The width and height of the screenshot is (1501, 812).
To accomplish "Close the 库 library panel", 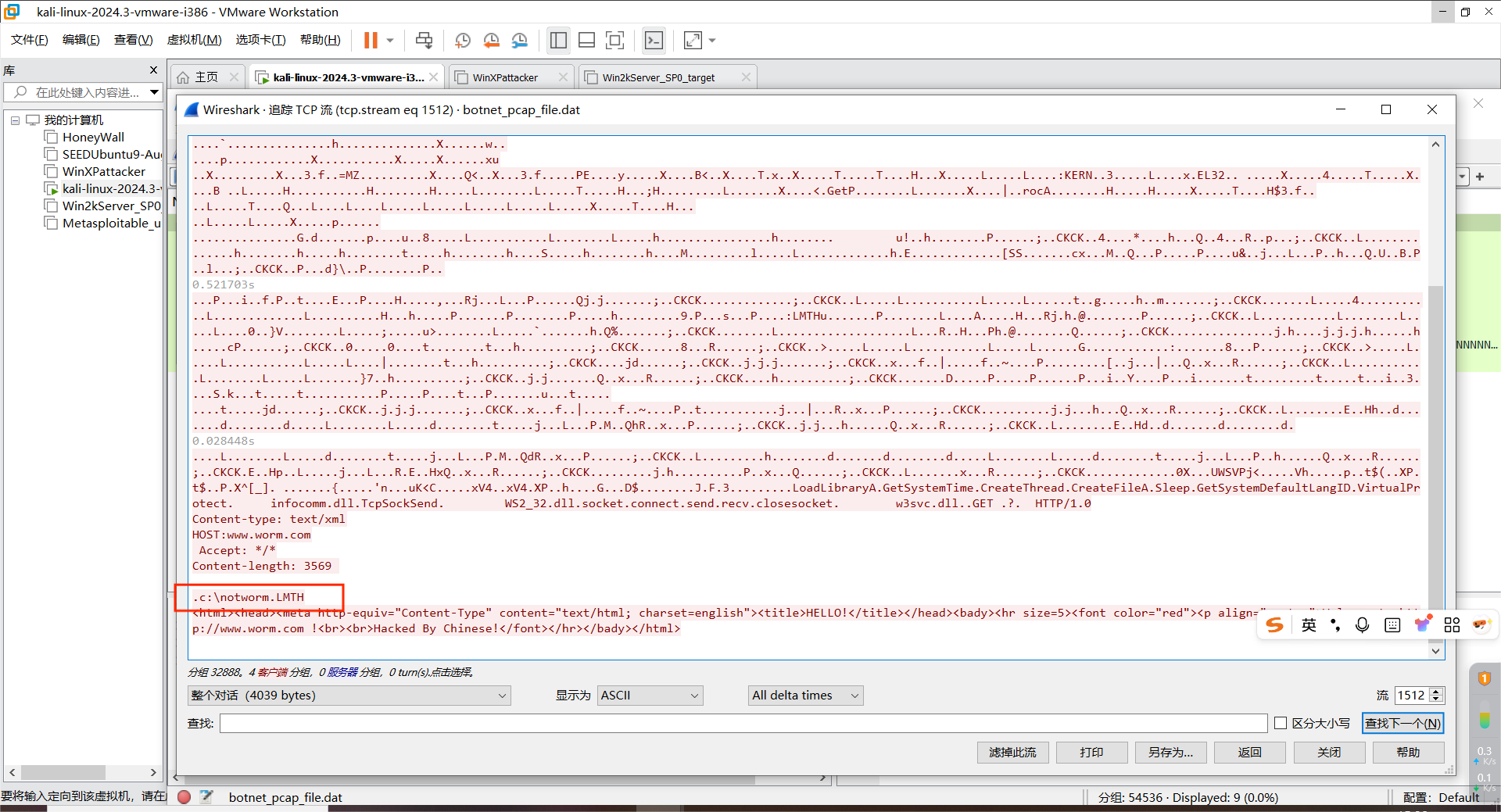I will click(x=153, y=70).
